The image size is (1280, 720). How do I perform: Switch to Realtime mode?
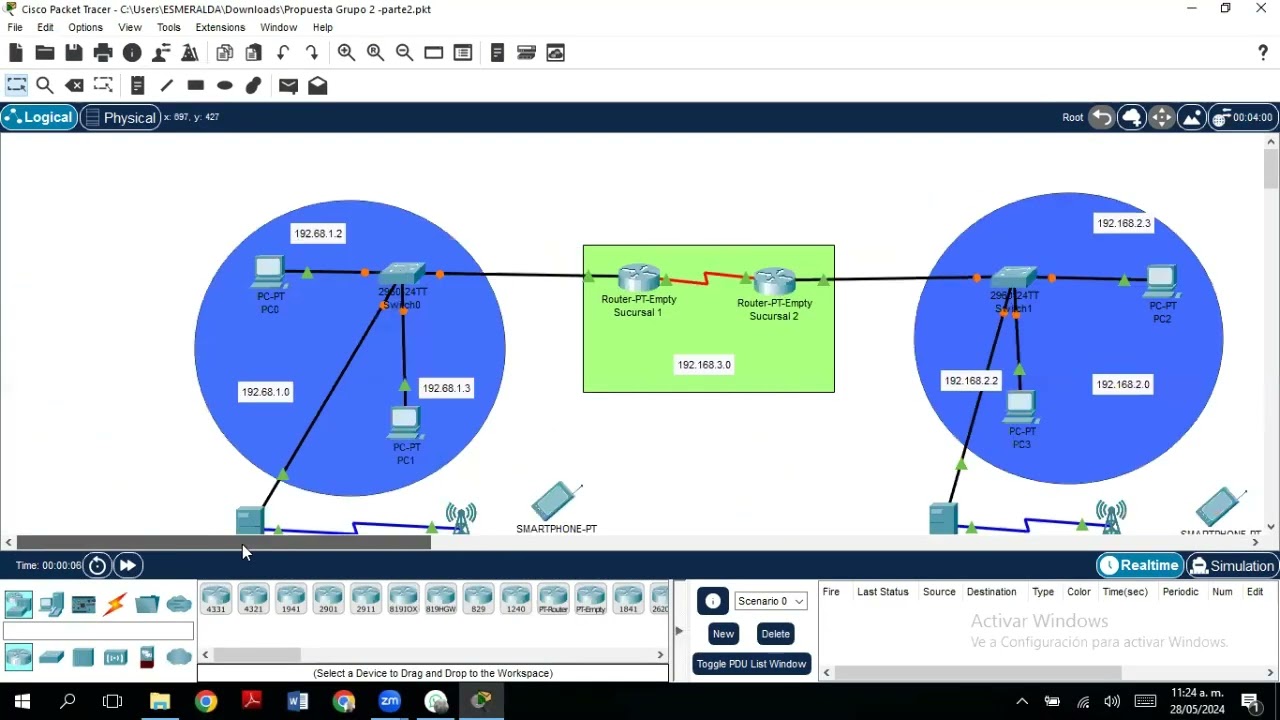(1140, 566)
